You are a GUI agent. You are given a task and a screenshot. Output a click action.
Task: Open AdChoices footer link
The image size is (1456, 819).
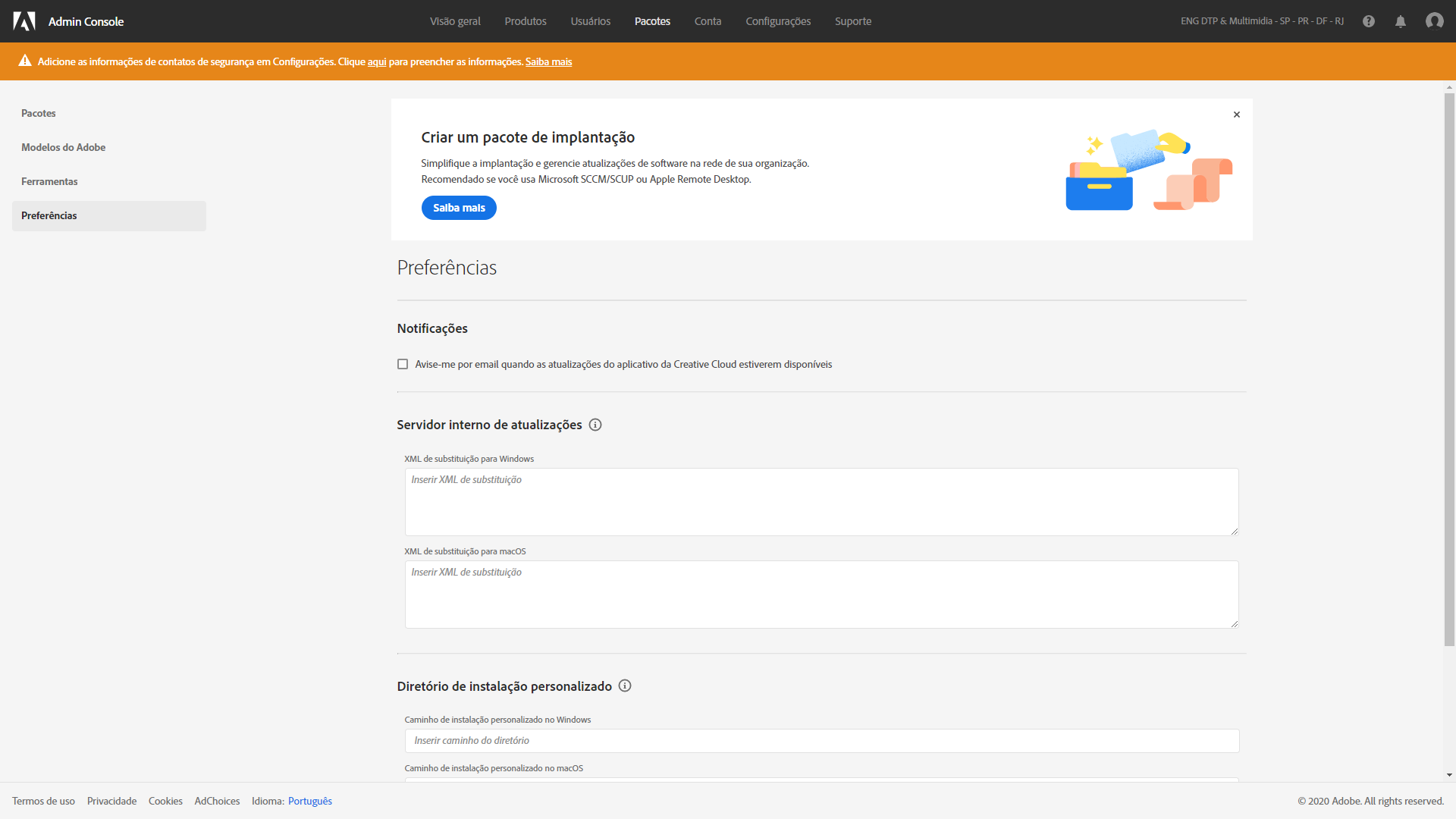pyautogui.click(x=217, y=801)
